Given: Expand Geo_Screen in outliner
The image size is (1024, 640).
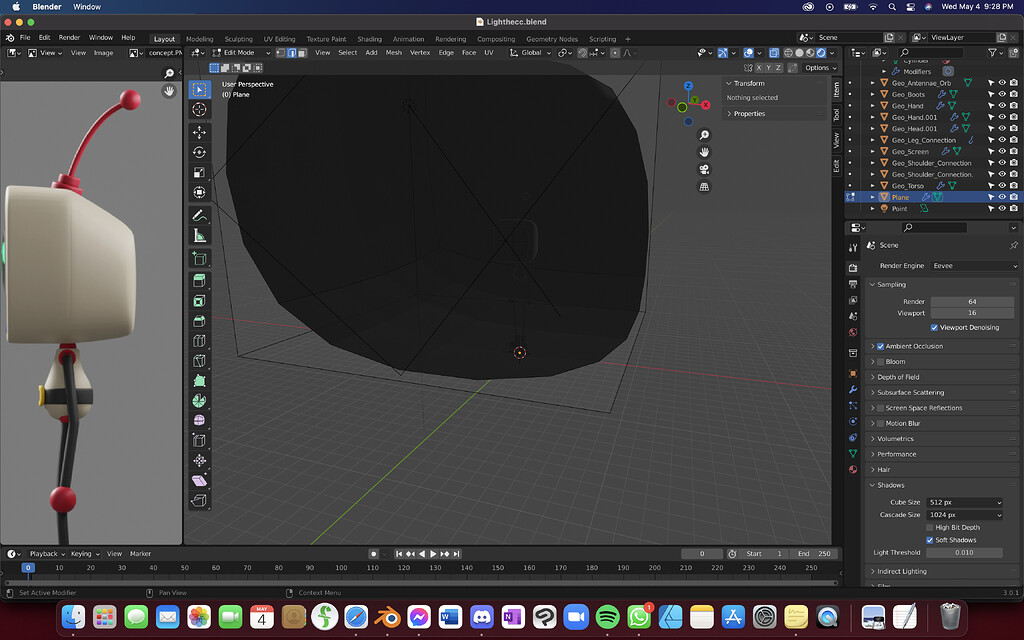Looking at the screenshot, I should (872, 152).
